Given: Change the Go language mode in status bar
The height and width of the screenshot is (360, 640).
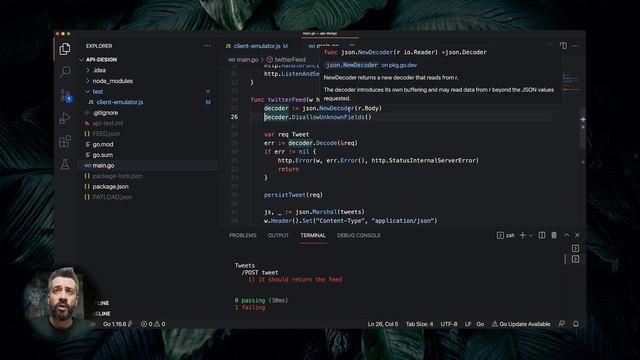Looking at the screenshot, I should click(480, 324).
